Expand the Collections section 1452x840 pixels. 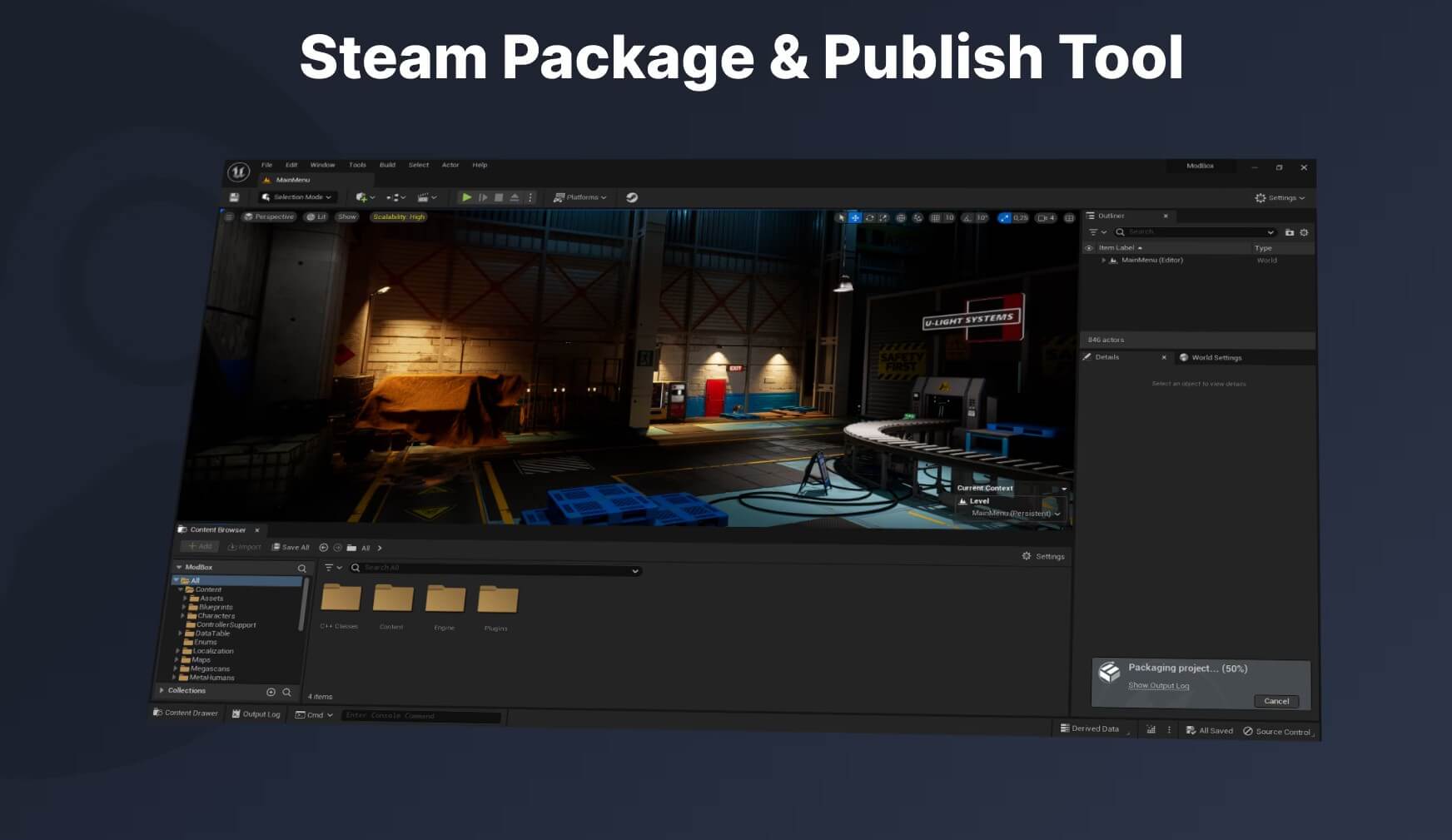(x=162, y=690)
